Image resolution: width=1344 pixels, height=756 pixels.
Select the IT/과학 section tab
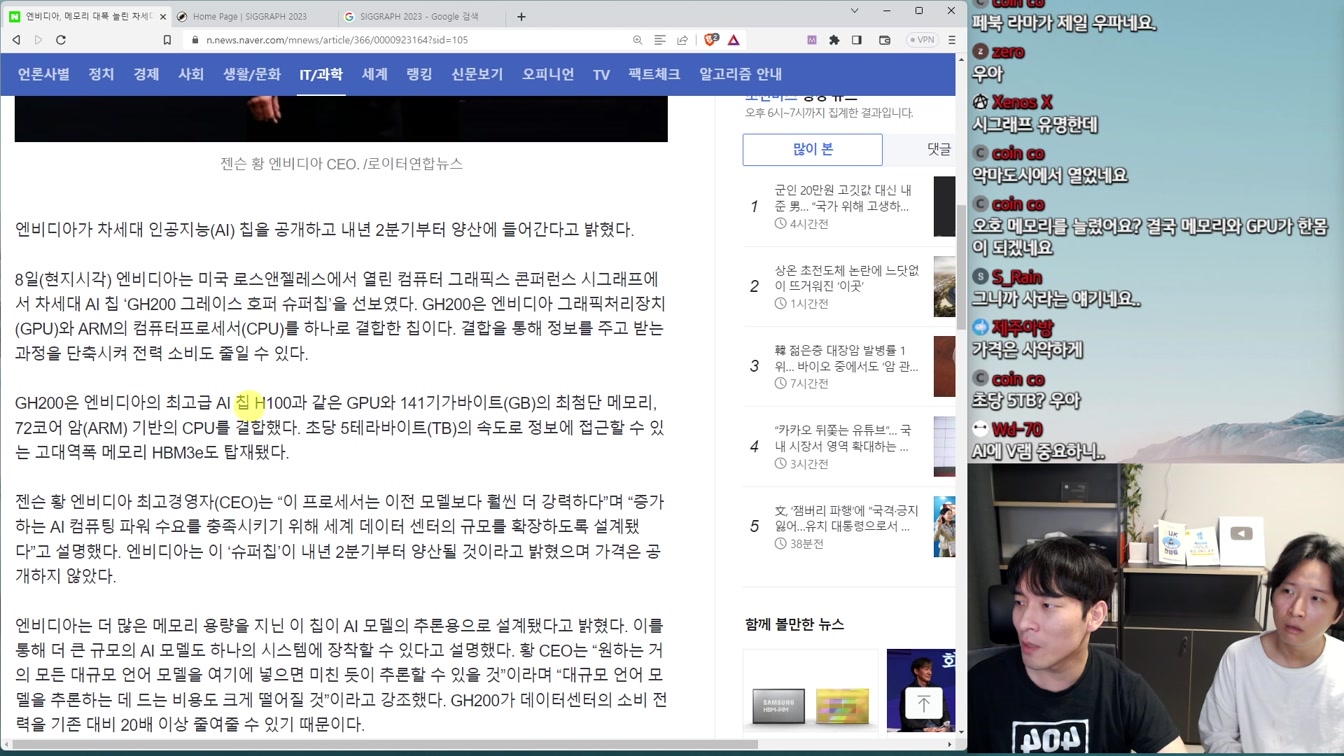click(321, 74)
